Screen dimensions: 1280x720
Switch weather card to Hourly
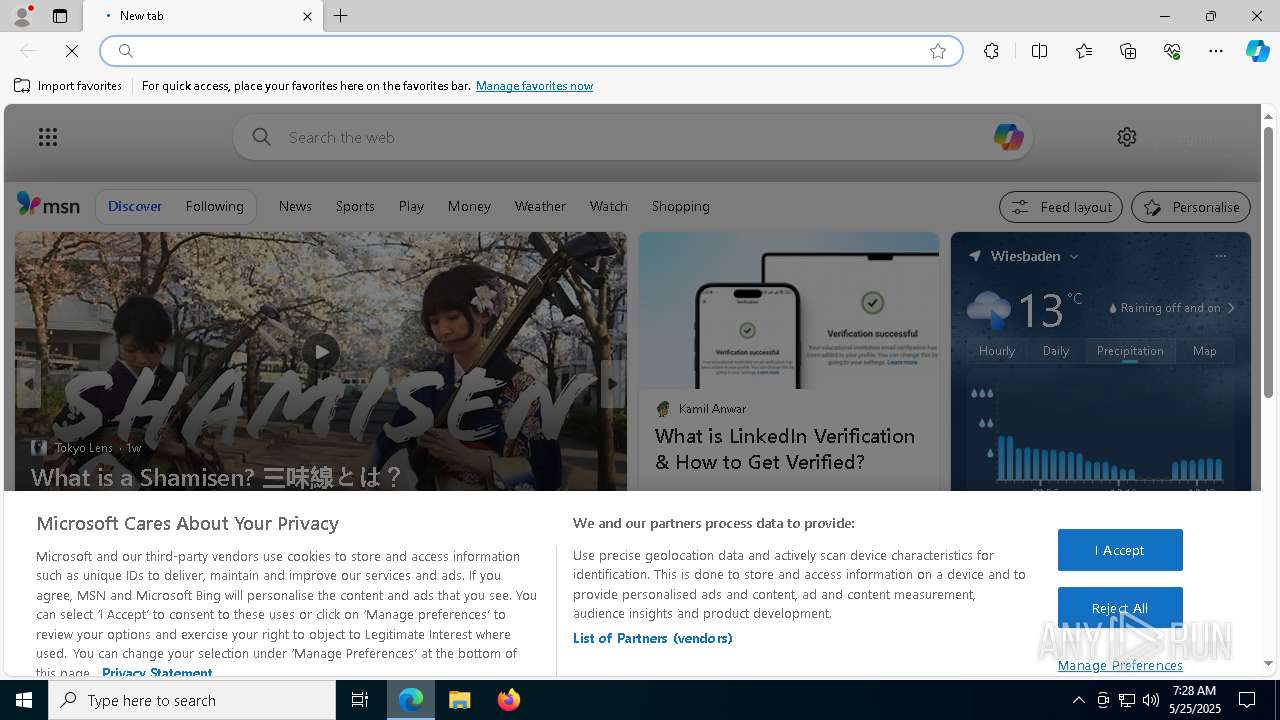tap(997, 351)
